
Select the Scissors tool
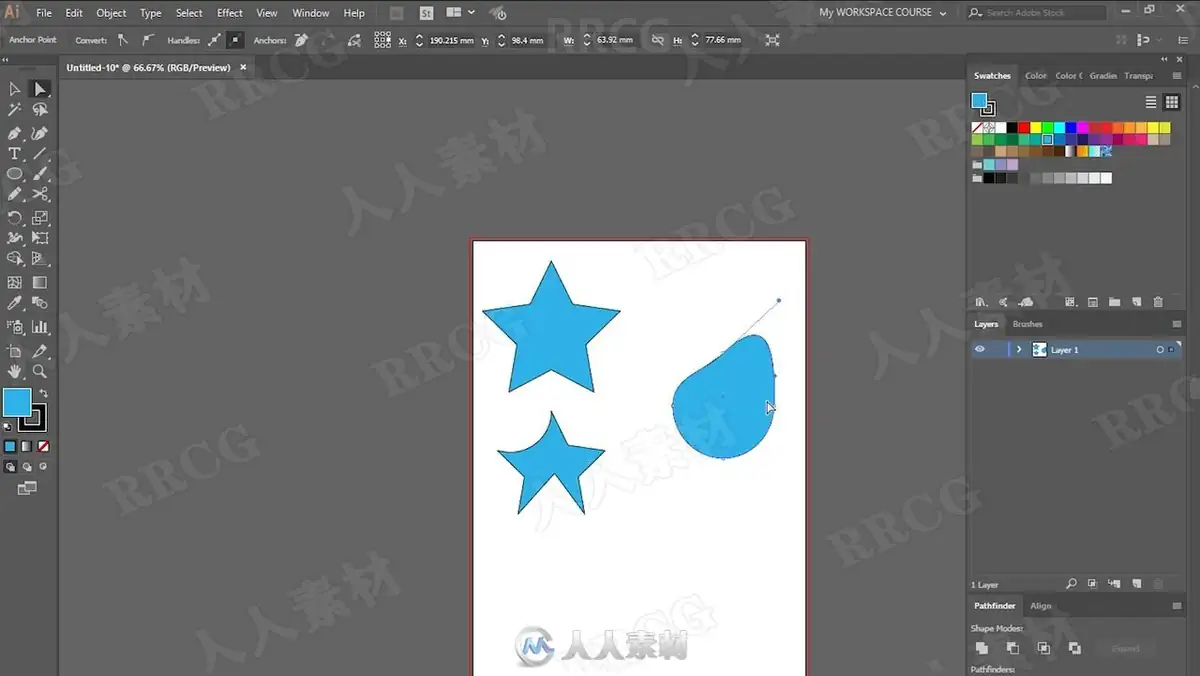(40, 195)
